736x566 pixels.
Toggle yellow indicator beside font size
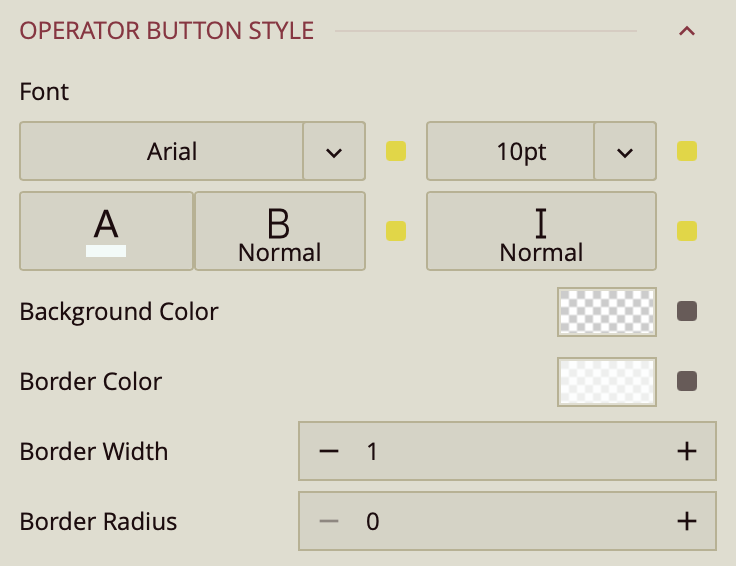coord(687,152)
